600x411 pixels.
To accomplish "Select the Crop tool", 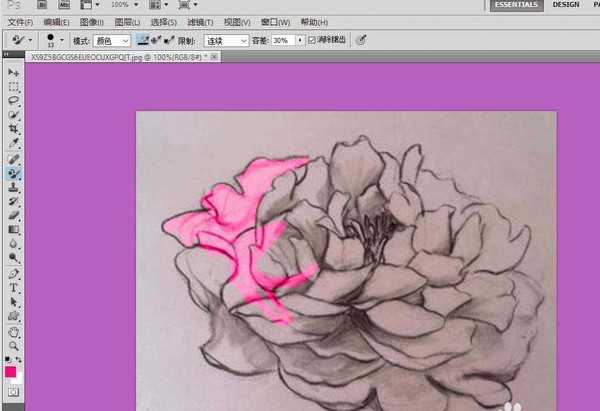I will tap(13, 130).
